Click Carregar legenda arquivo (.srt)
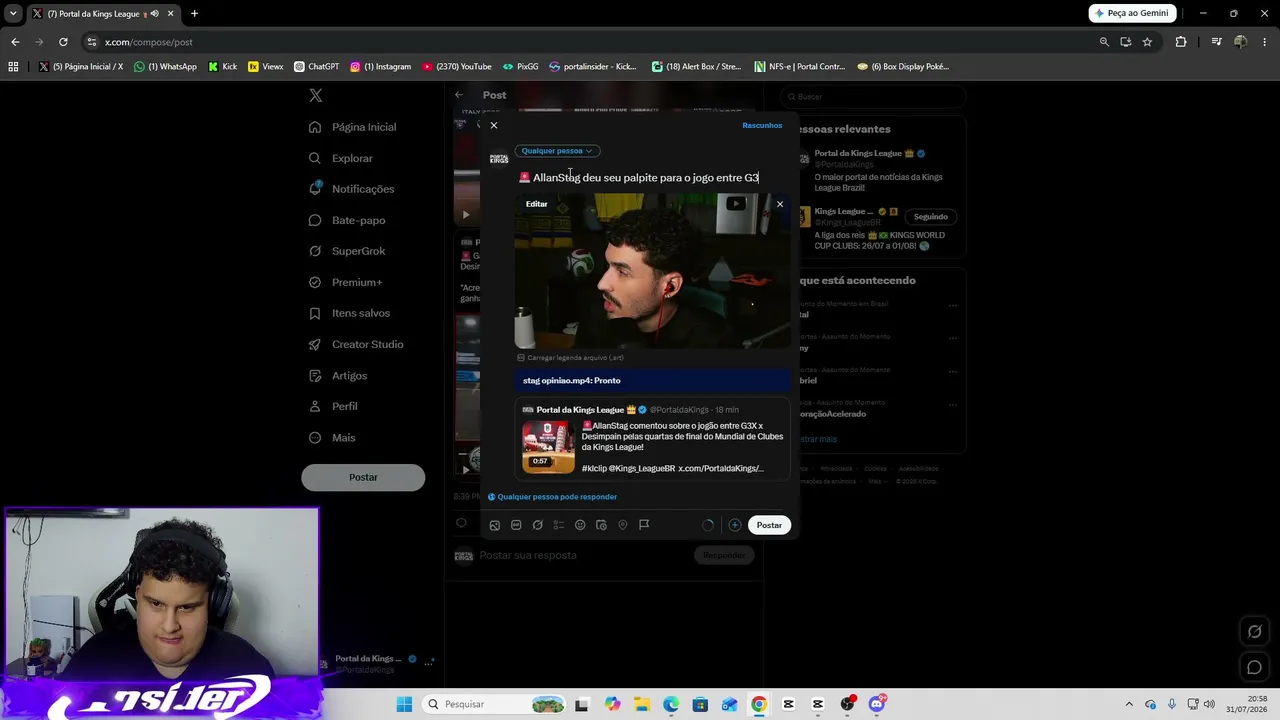 pyautogui.click(x=570, y=357)
